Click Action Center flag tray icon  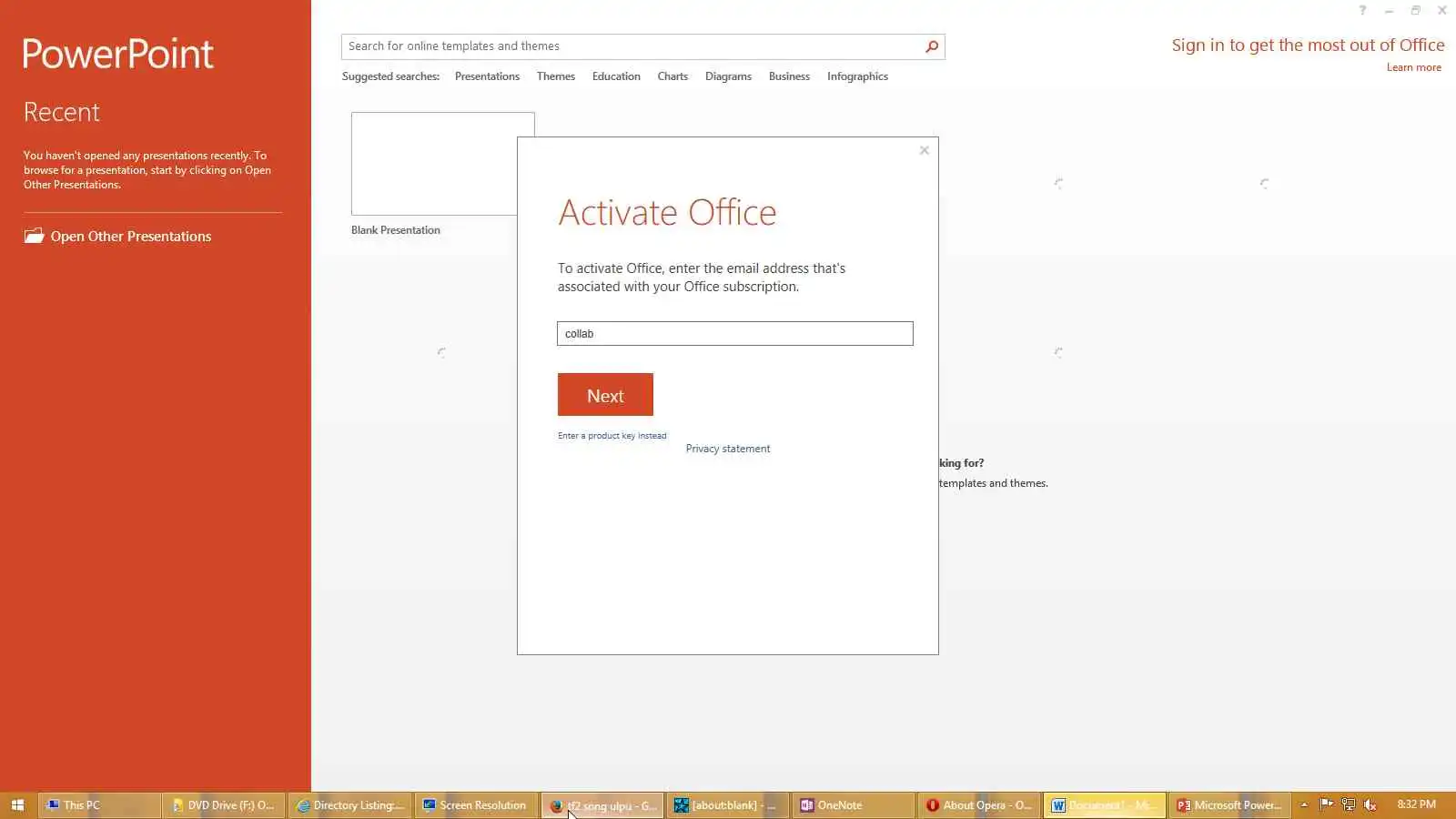[1327, 804]
